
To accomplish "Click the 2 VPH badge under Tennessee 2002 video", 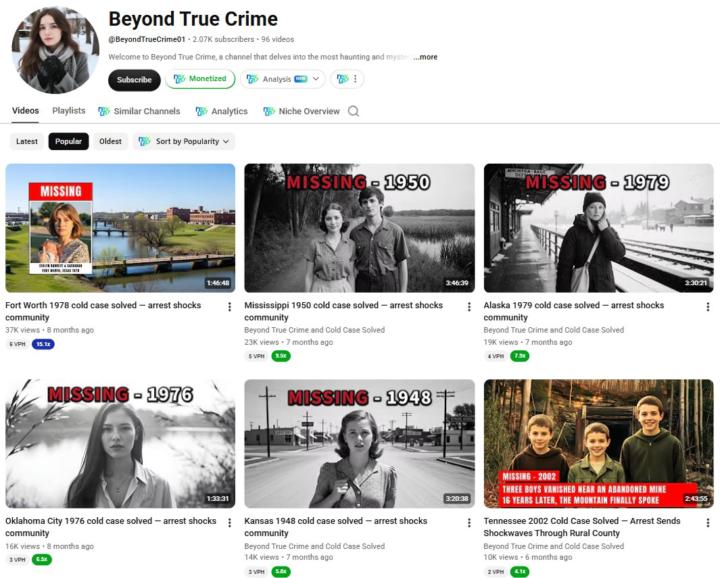I will (495, 572).
